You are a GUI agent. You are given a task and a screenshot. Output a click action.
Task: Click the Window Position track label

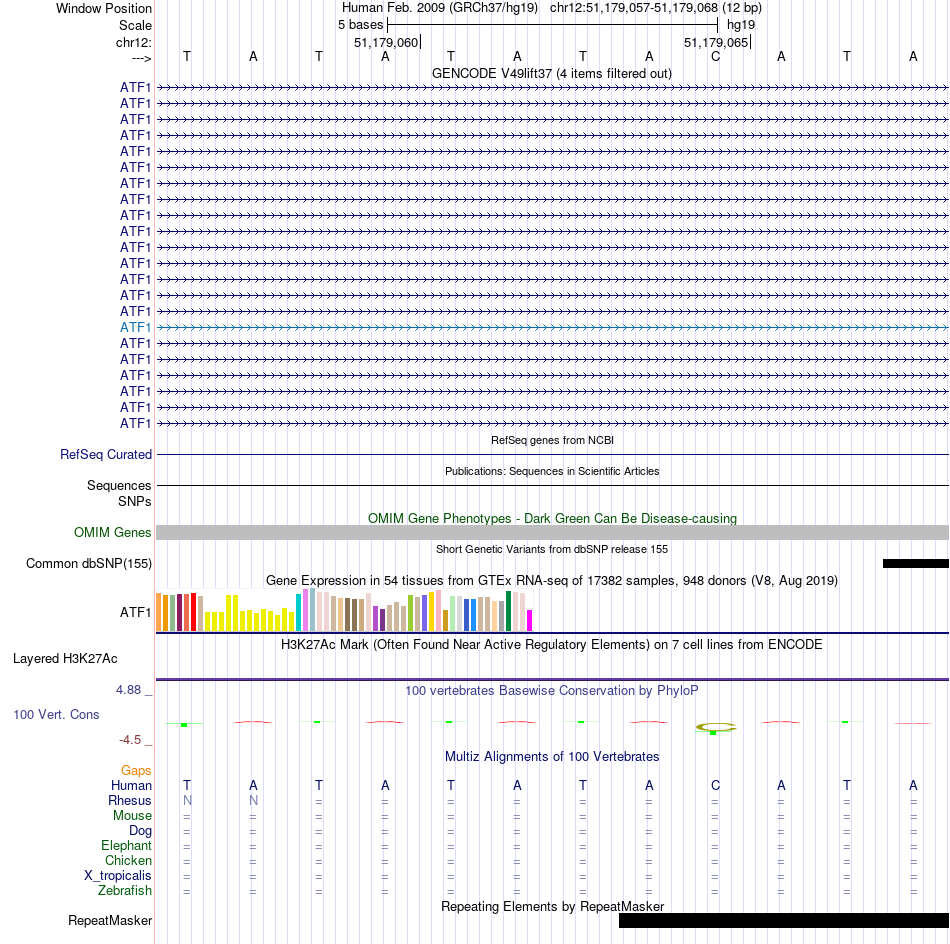pos(104,8)
